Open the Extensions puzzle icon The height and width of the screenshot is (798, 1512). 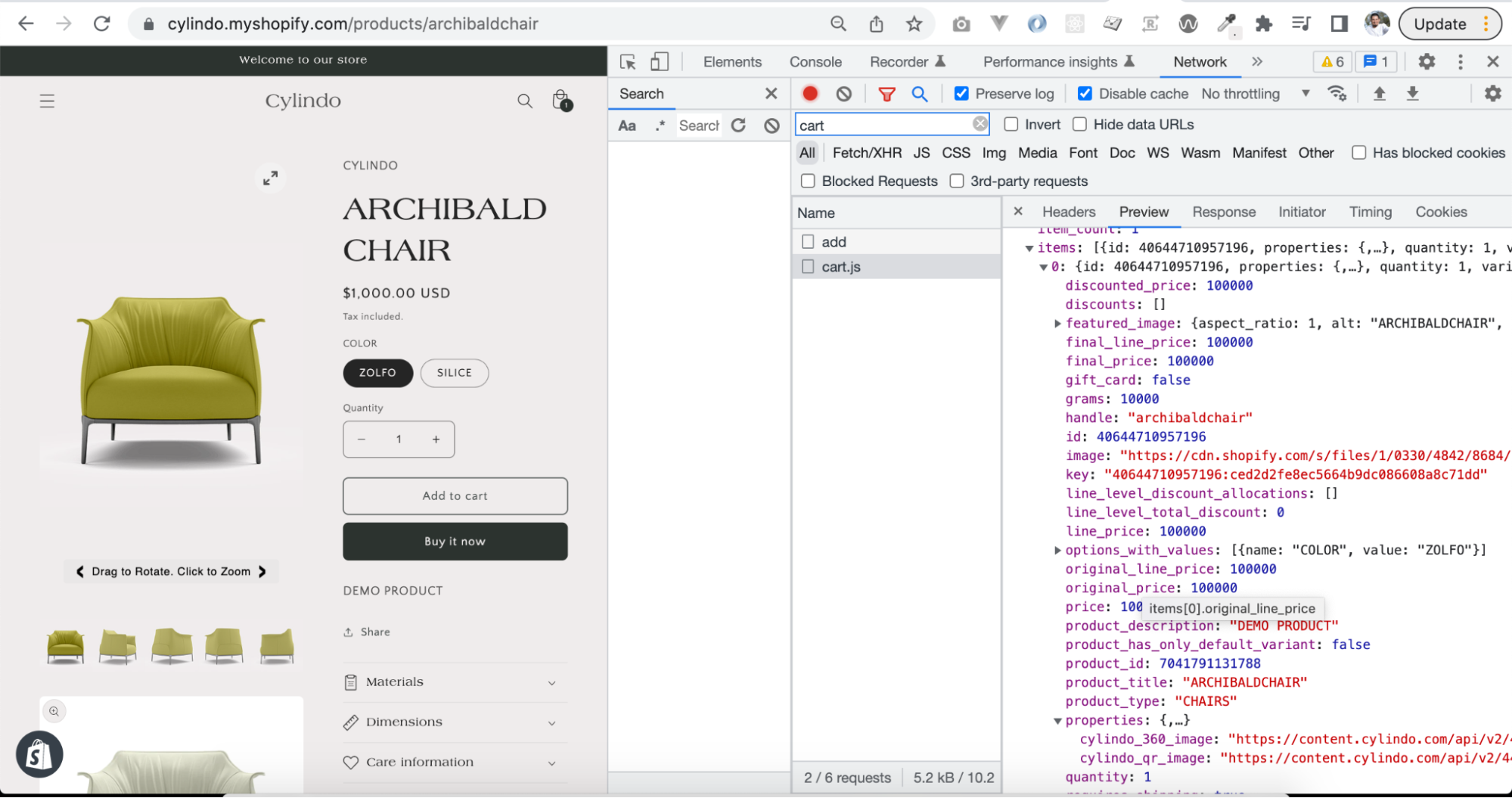[x=1263, y=24]
